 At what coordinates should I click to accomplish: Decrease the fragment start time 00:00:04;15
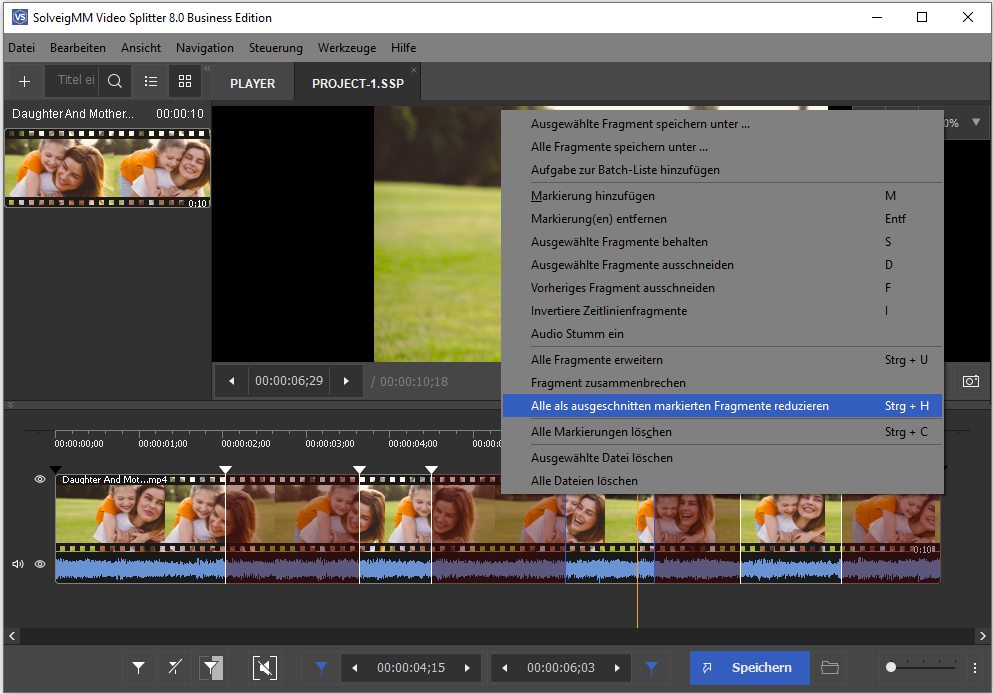[x=355, y=668]
